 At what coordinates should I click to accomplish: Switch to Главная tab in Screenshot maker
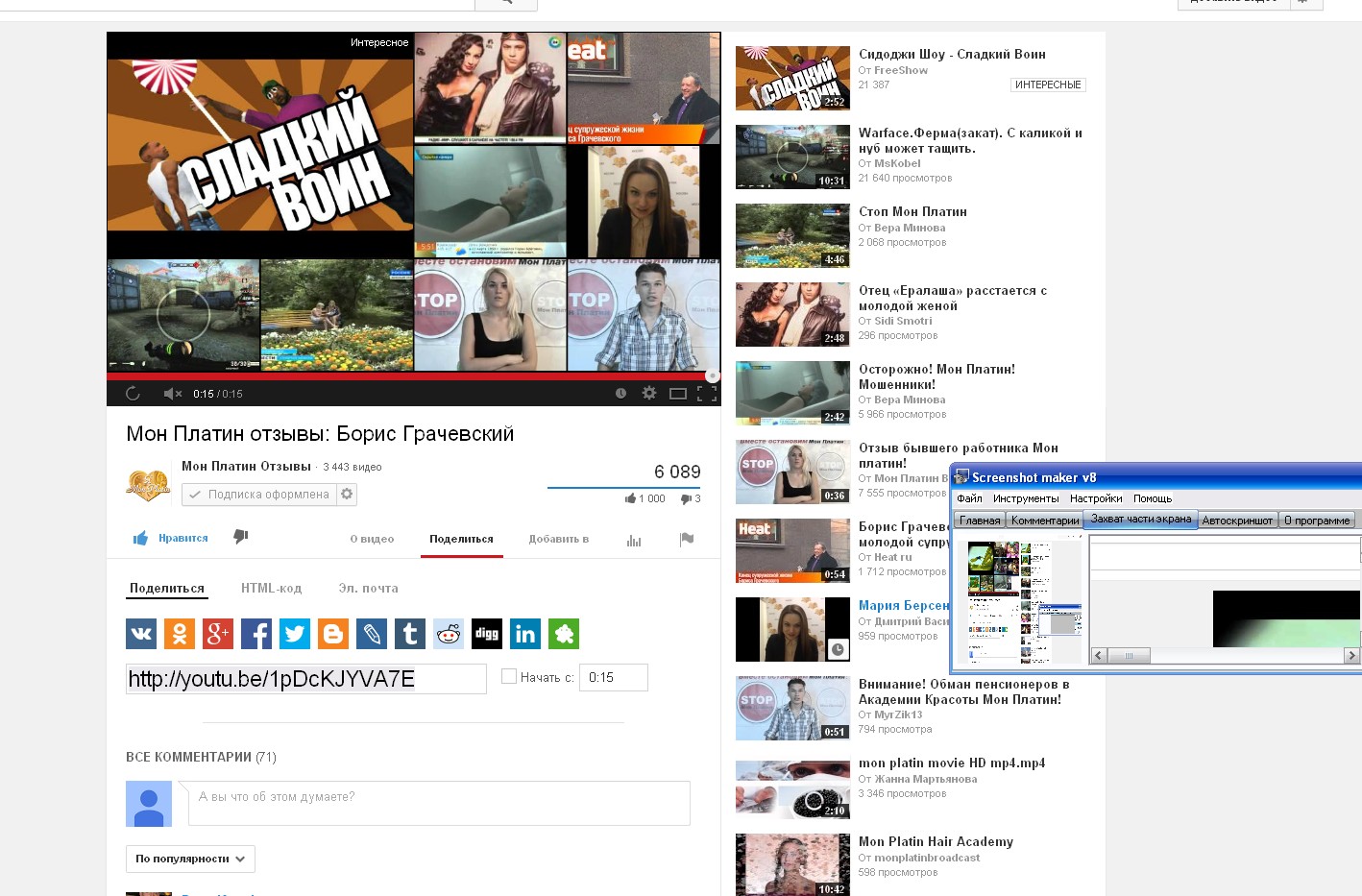[980, 521]
